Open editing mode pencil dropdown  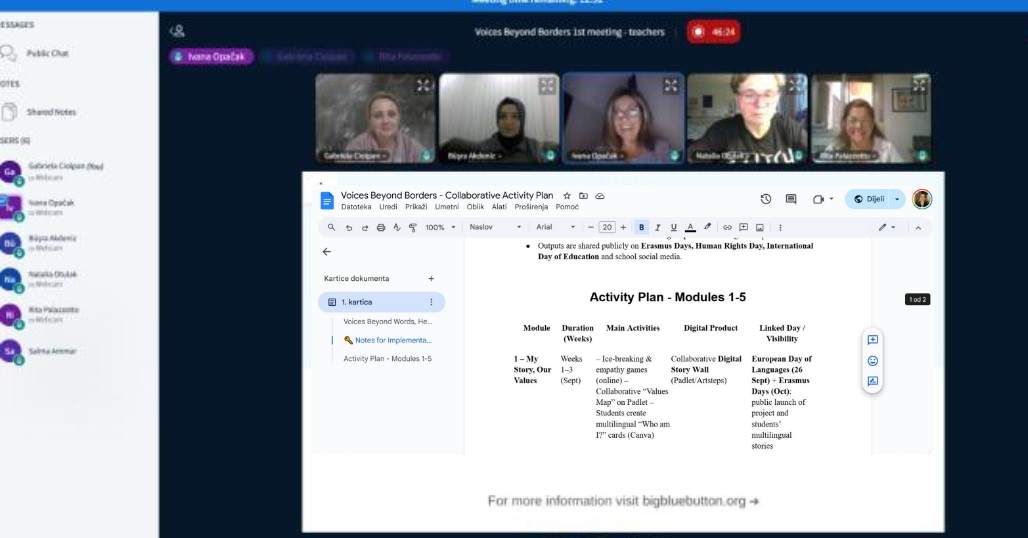pyautogui.click(x=887, y=227)
